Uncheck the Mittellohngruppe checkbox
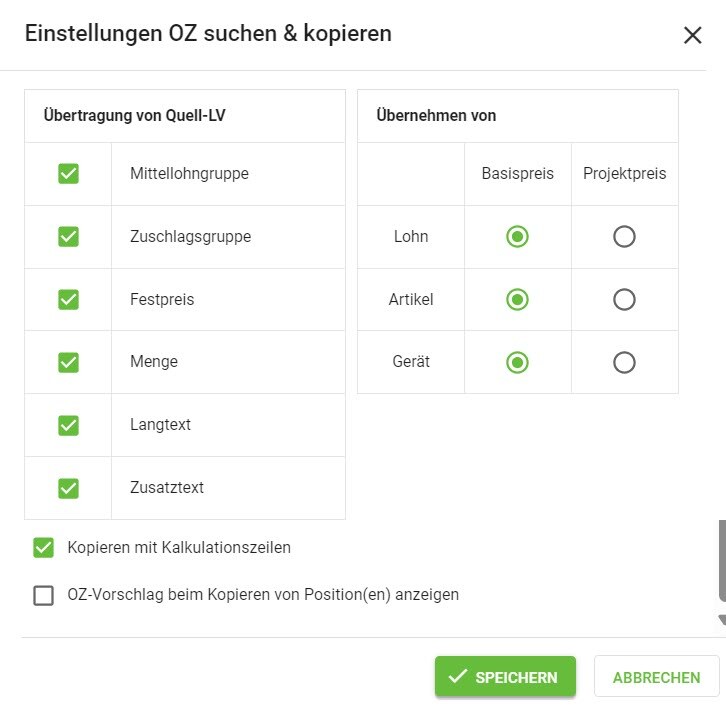Viewport: 726px width, 708px height. click(68, 174)
